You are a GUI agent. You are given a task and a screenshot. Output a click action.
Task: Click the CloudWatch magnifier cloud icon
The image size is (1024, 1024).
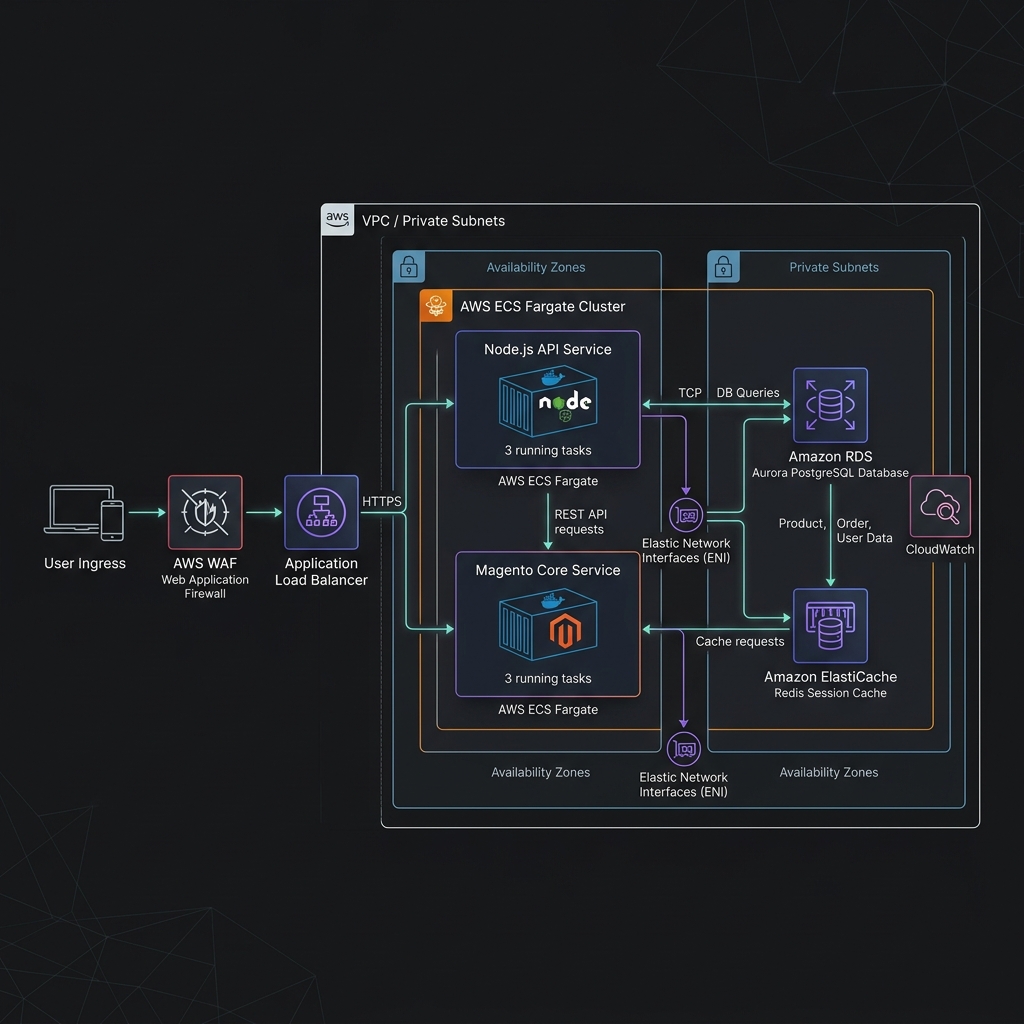[x=940, y=506]
